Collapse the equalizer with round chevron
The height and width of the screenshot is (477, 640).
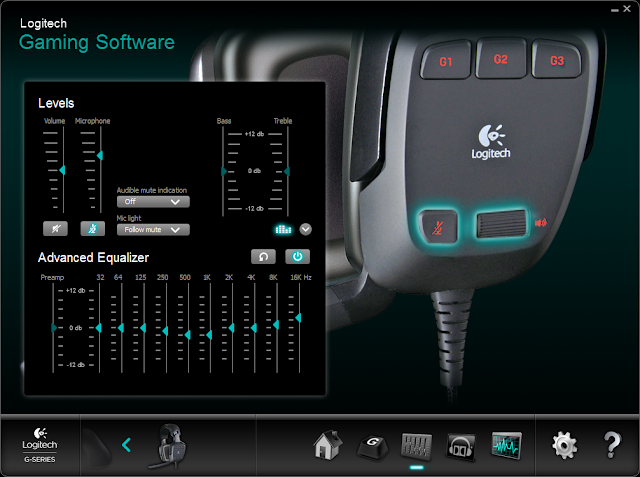[305, 229]
